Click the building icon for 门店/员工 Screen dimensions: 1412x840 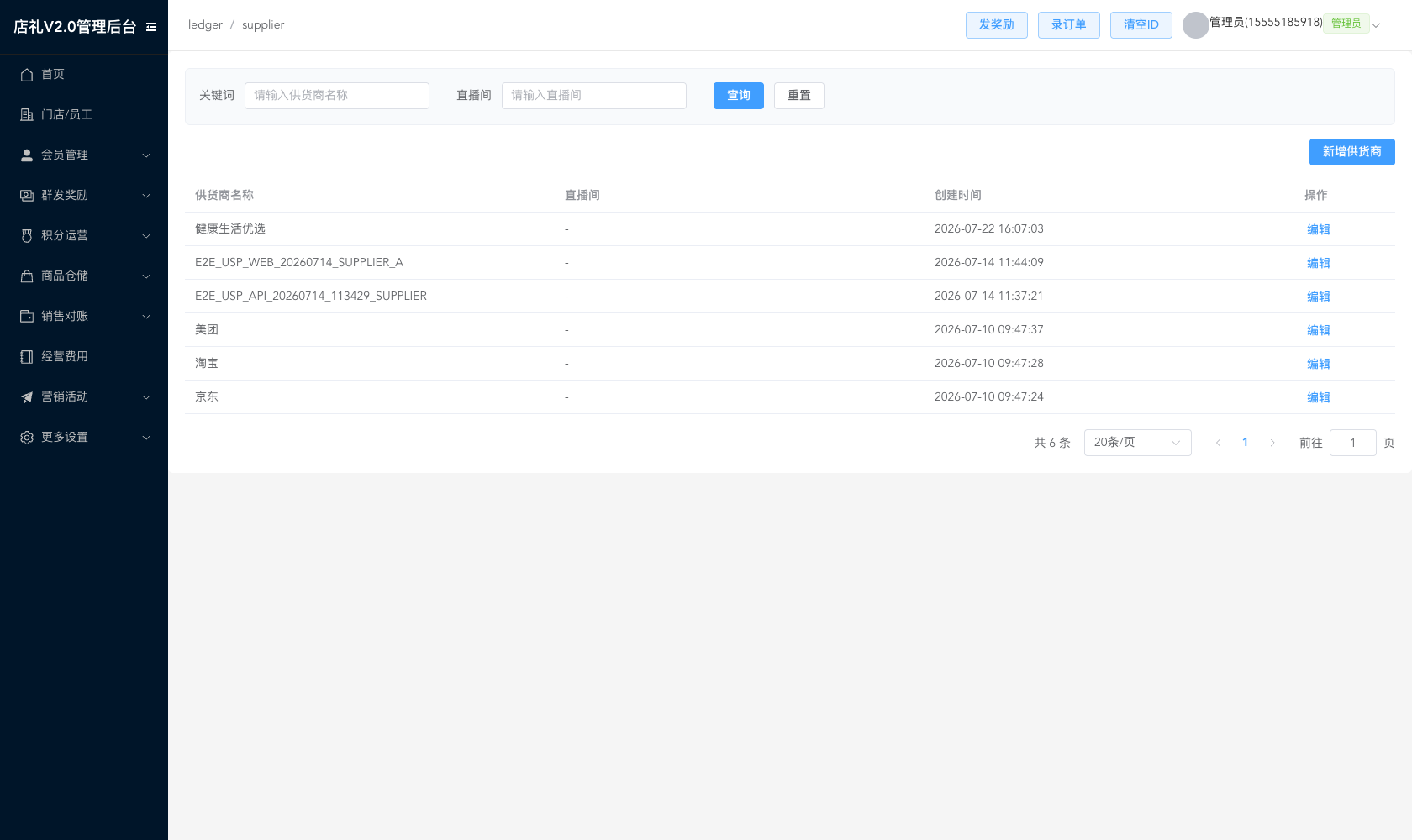[27, 115]
